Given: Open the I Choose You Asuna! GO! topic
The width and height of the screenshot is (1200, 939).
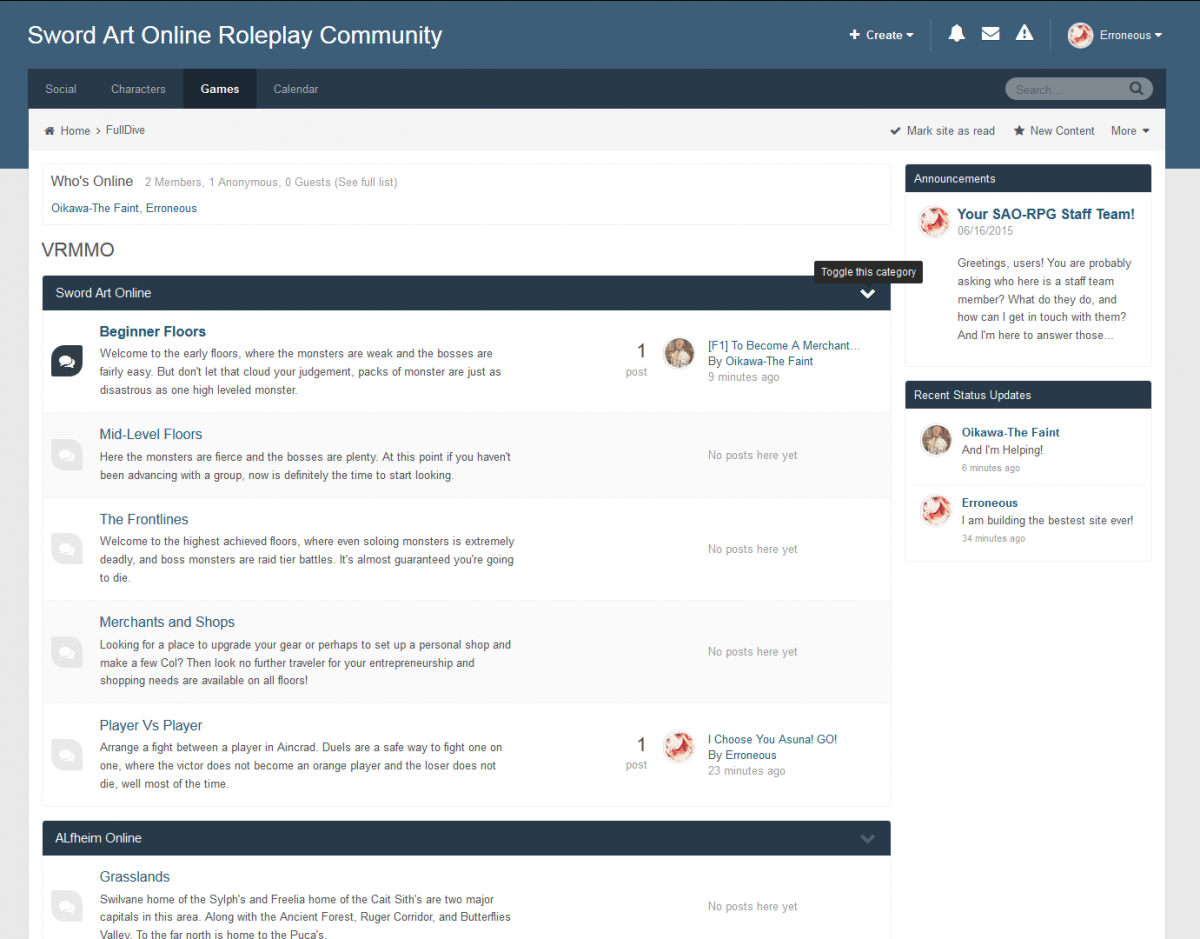Looking at the screenshot, I should coord(772,739).
